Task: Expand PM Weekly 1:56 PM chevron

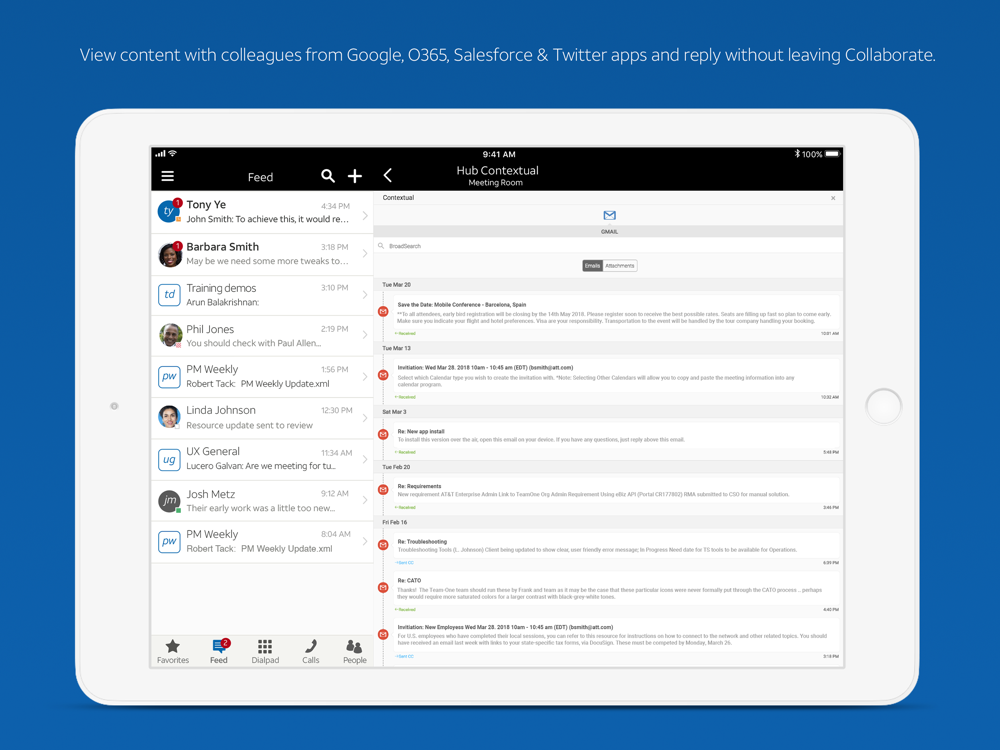Action: tap(365, 376)
